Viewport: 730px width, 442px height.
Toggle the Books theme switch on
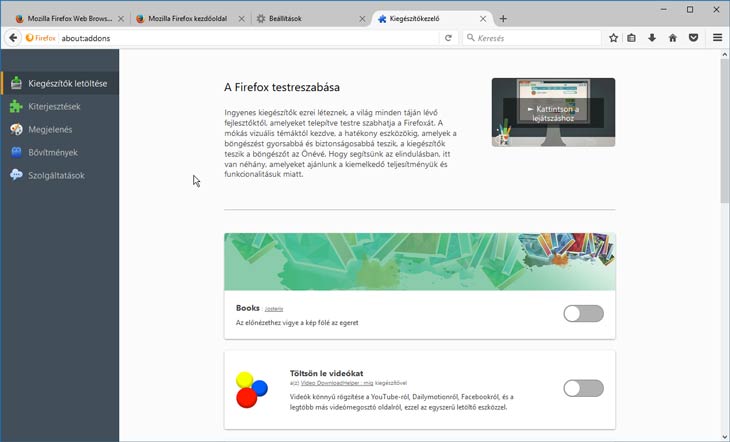[x=583, y=313]
